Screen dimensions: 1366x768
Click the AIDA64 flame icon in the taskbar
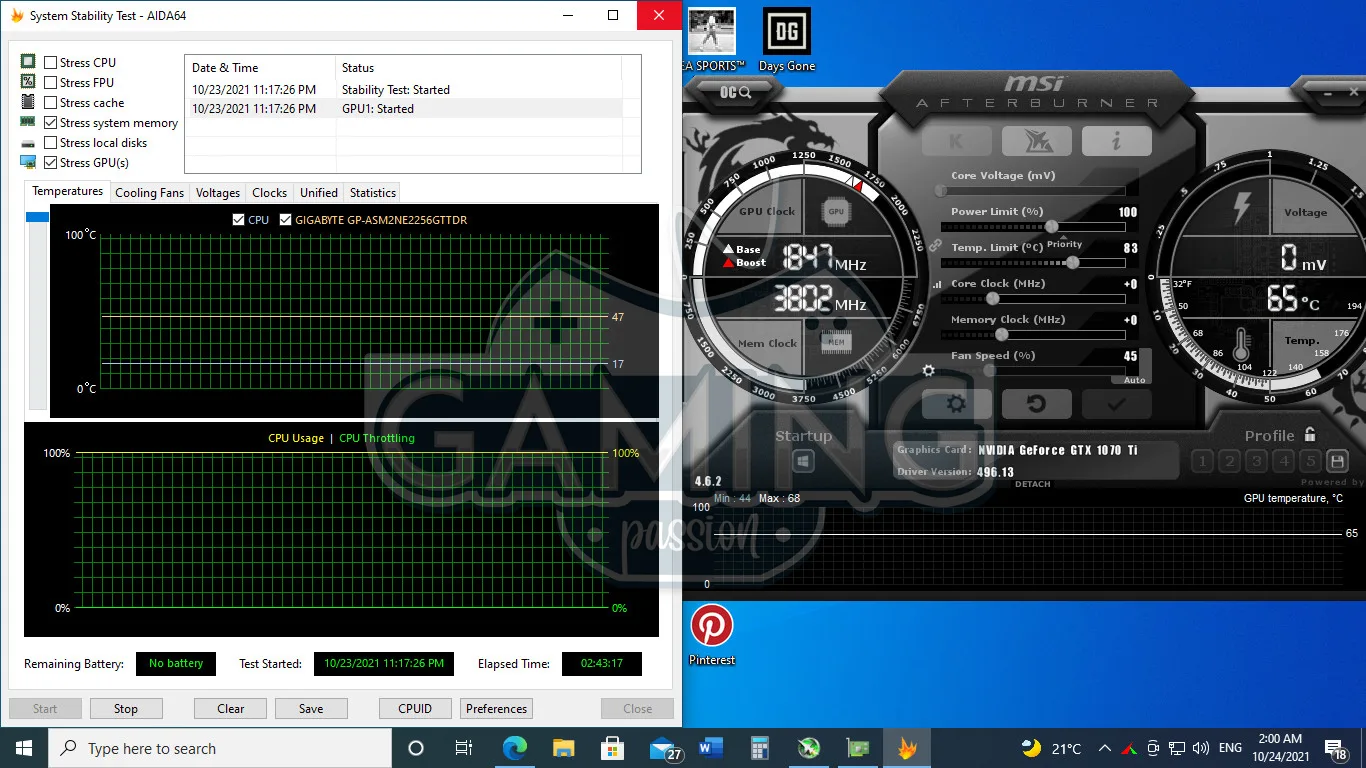click(x=907, y=748)
